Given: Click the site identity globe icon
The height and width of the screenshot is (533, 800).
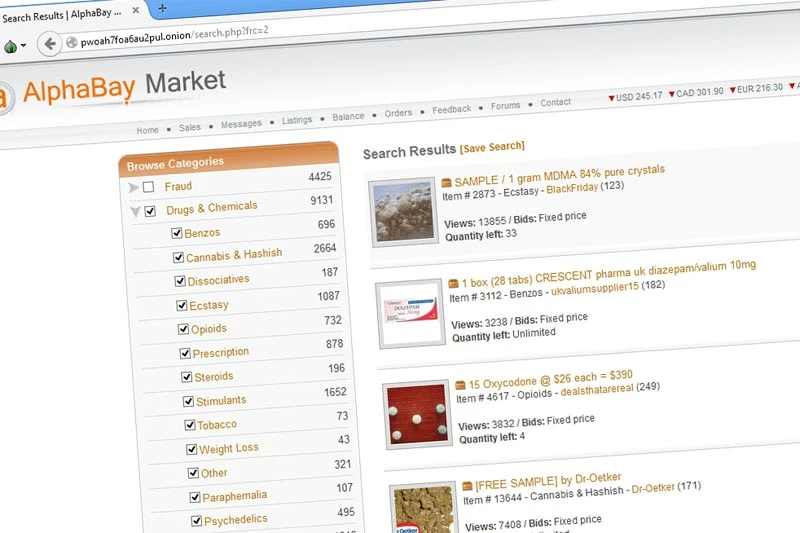Looking at the screenshot, I should (72, 42).
